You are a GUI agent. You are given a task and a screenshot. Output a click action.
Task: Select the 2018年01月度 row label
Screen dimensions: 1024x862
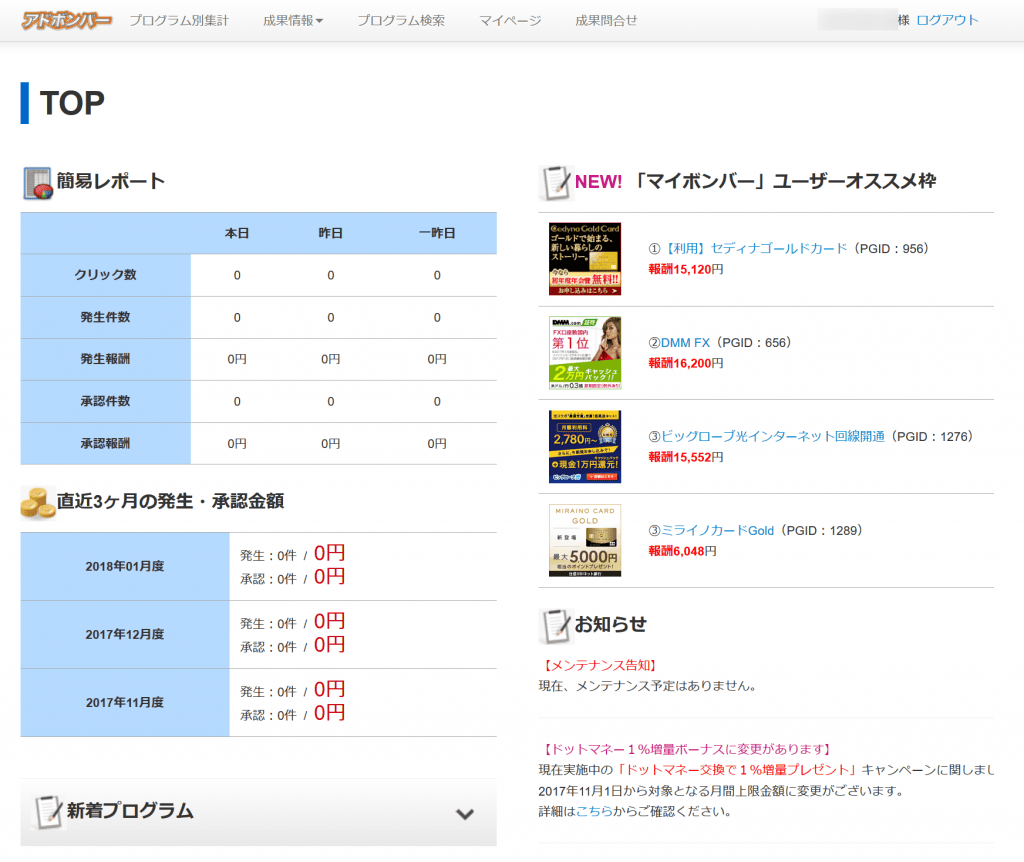[125, 567]
